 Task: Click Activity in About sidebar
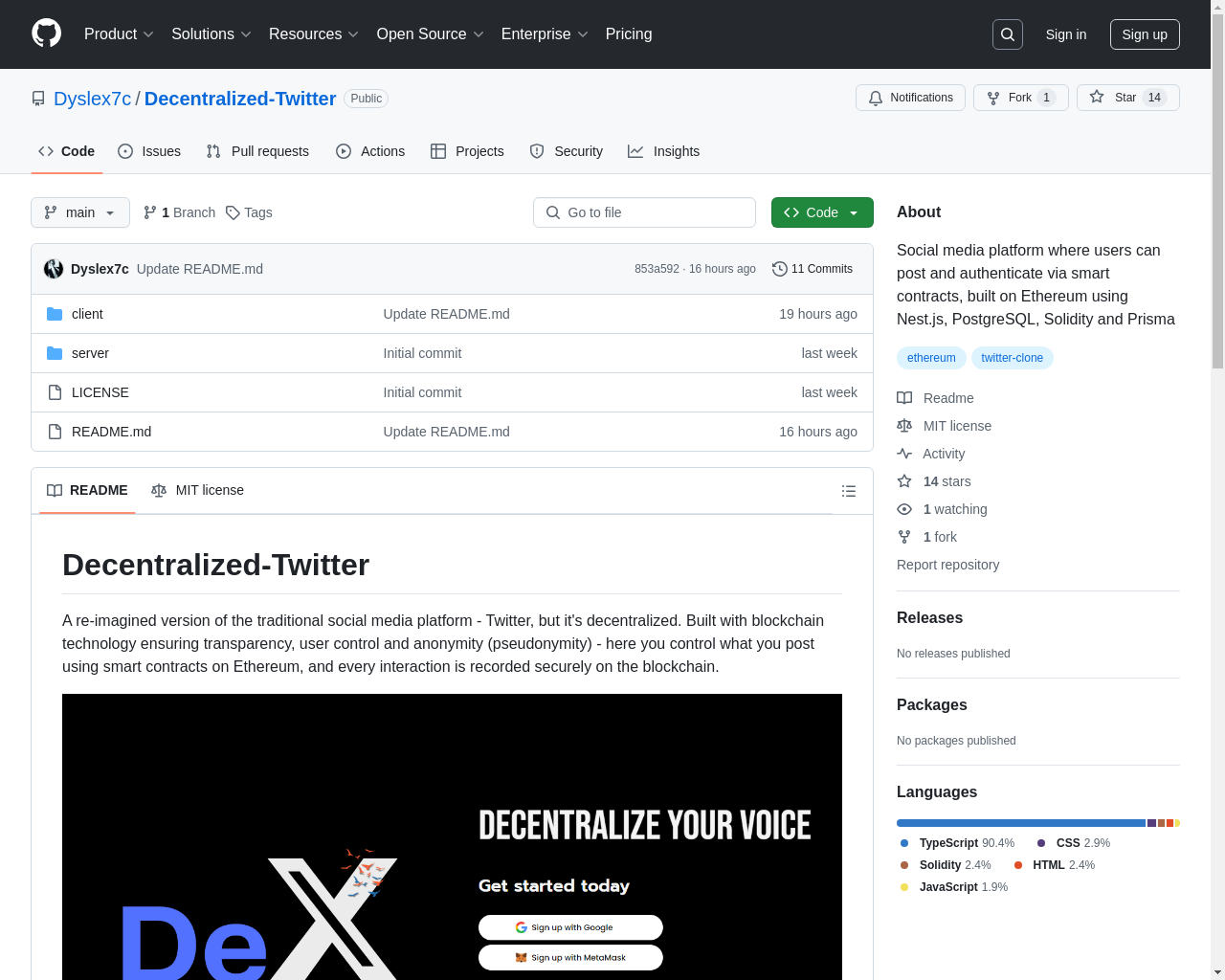(930, 454)
